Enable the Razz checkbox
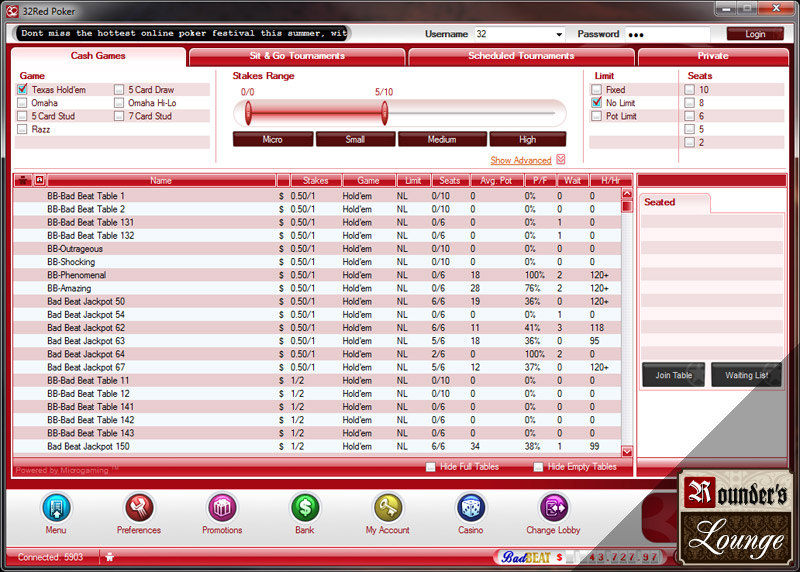Screen dimensions: 800x572 22,129
